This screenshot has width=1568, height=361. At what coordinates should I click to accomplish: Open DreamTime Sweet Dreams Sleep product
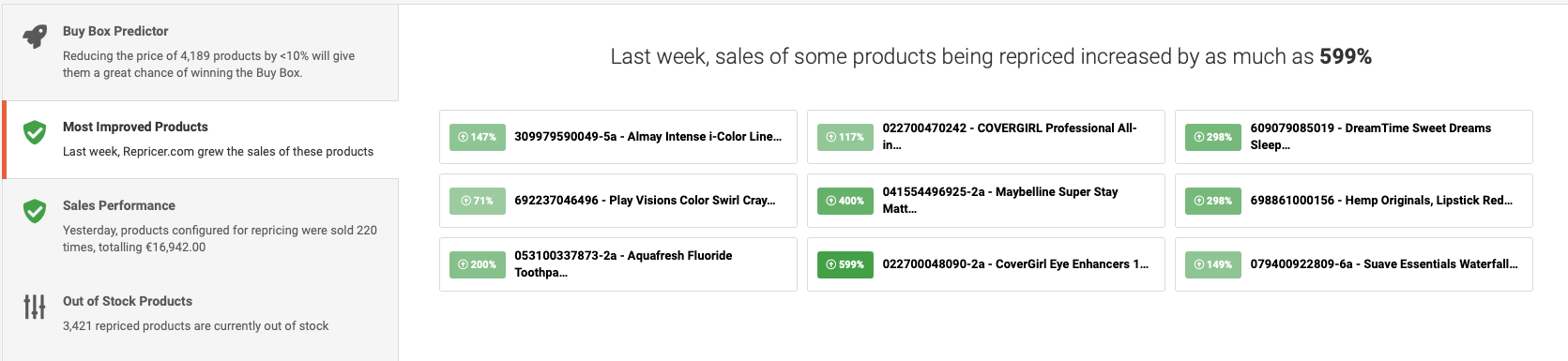point(1354,137)
